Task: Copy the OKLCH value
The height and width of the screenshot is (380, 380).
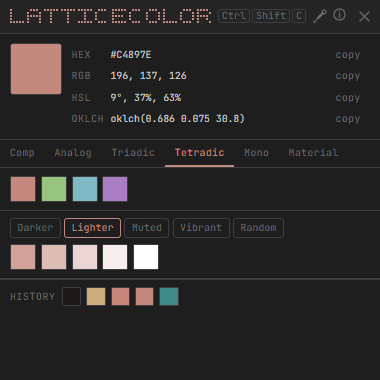Action: coord(348,119)
